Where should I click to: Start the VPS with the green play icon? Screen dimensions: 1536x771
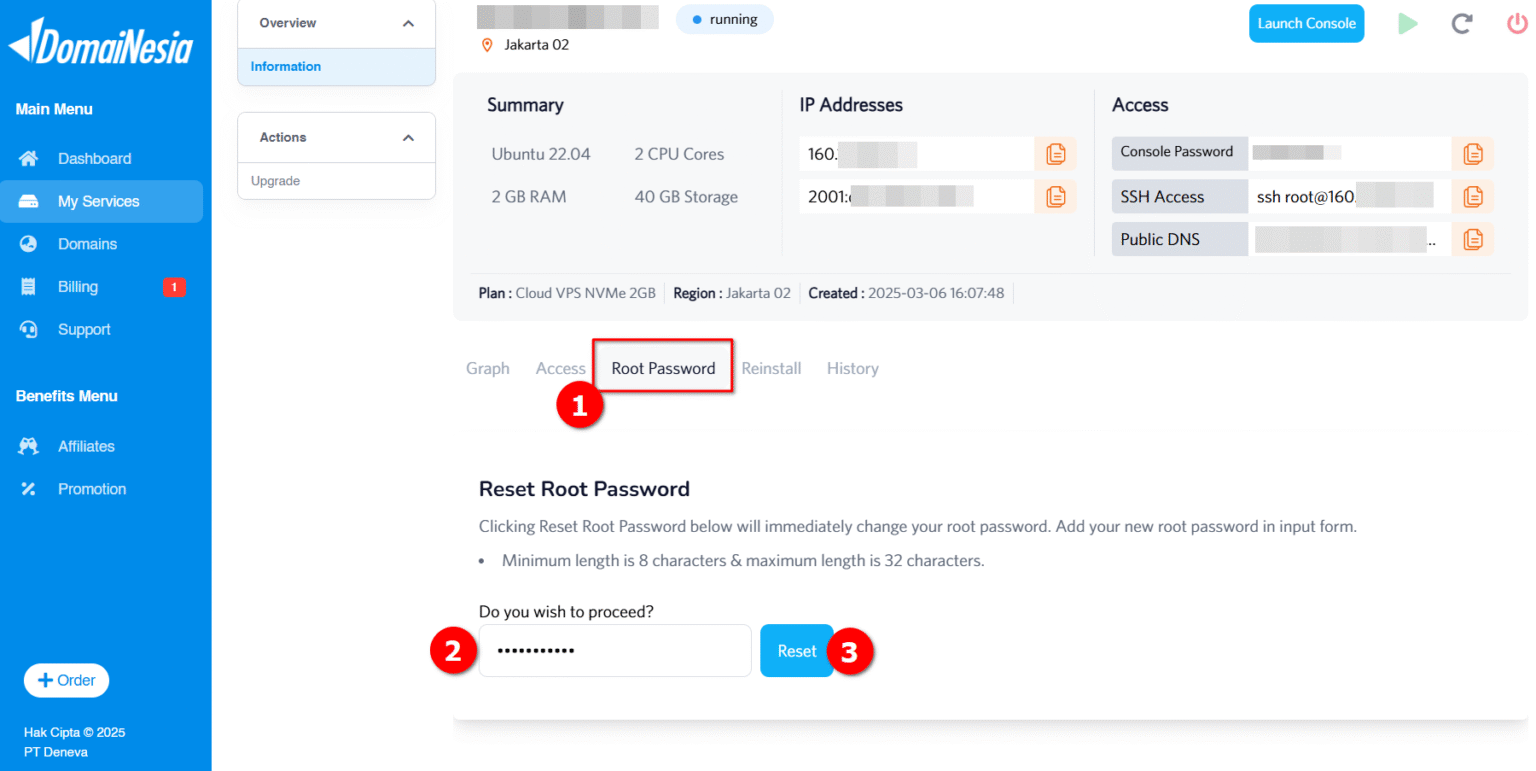tap(1408, 23)
